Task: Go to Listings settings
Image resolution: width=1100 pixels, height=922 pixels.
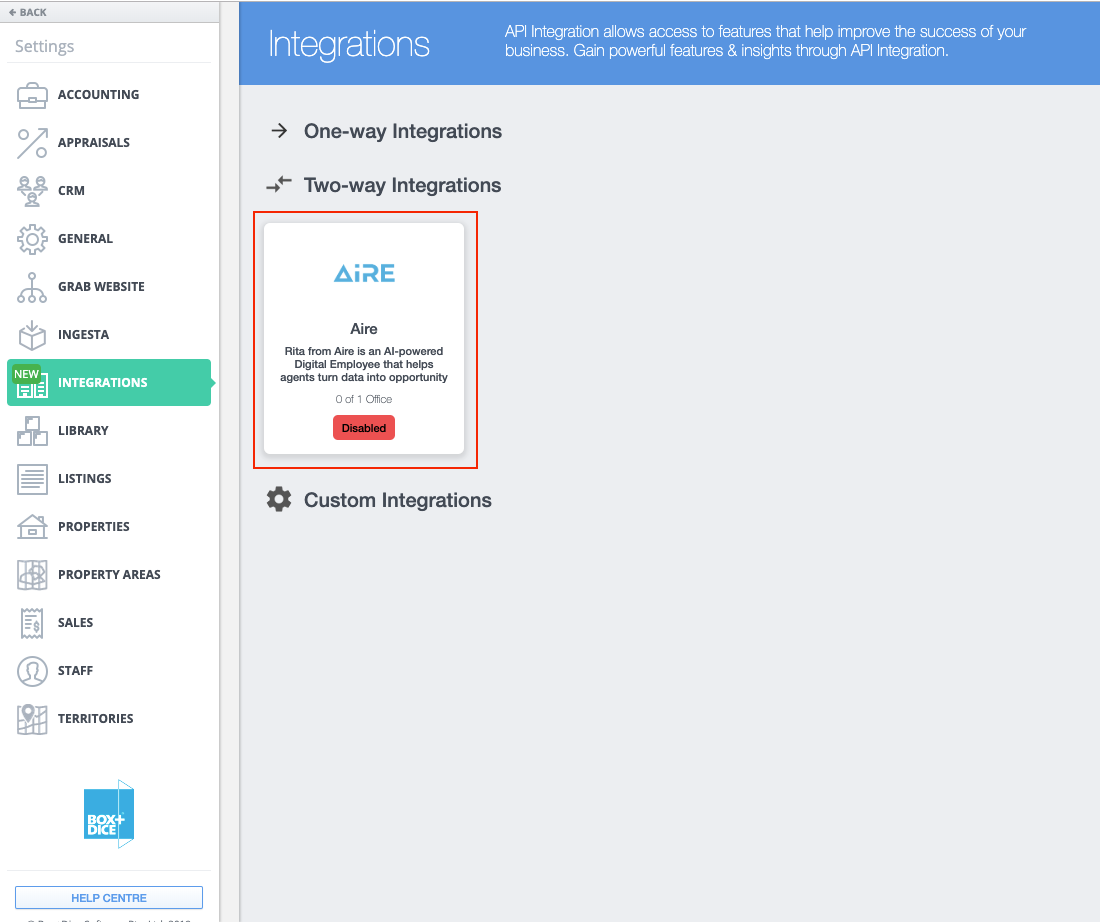Action: (x=85, y=479)
